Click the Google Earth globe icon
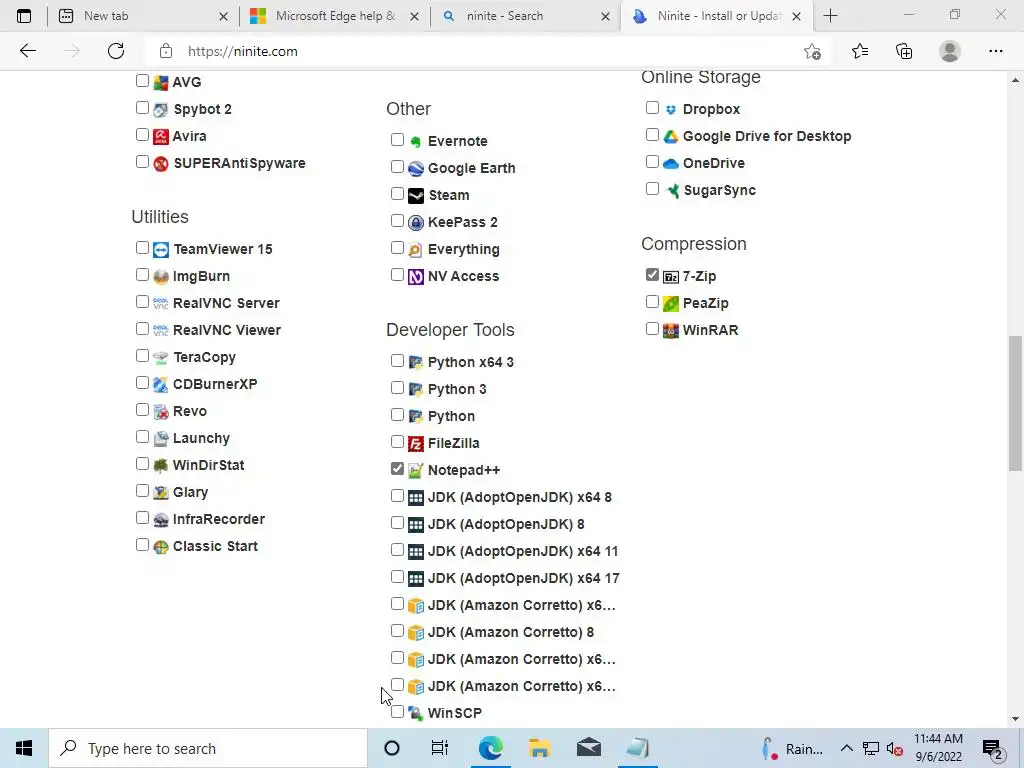Screen dimensions: 1024x768 click(416, 168)
